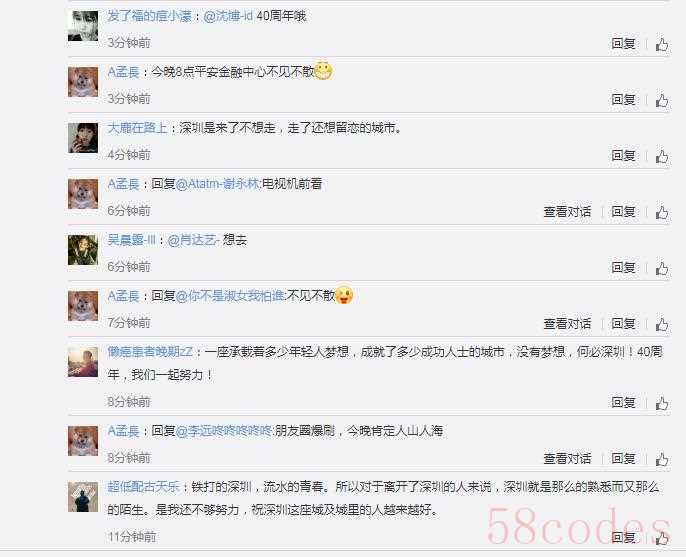Reply to the 想去 comment
Viewport: 686px width, 557px height.
623,268
